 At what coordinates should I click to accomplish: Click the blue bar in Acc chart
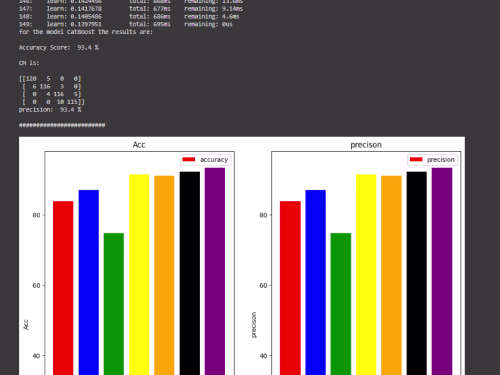(89, 282)
